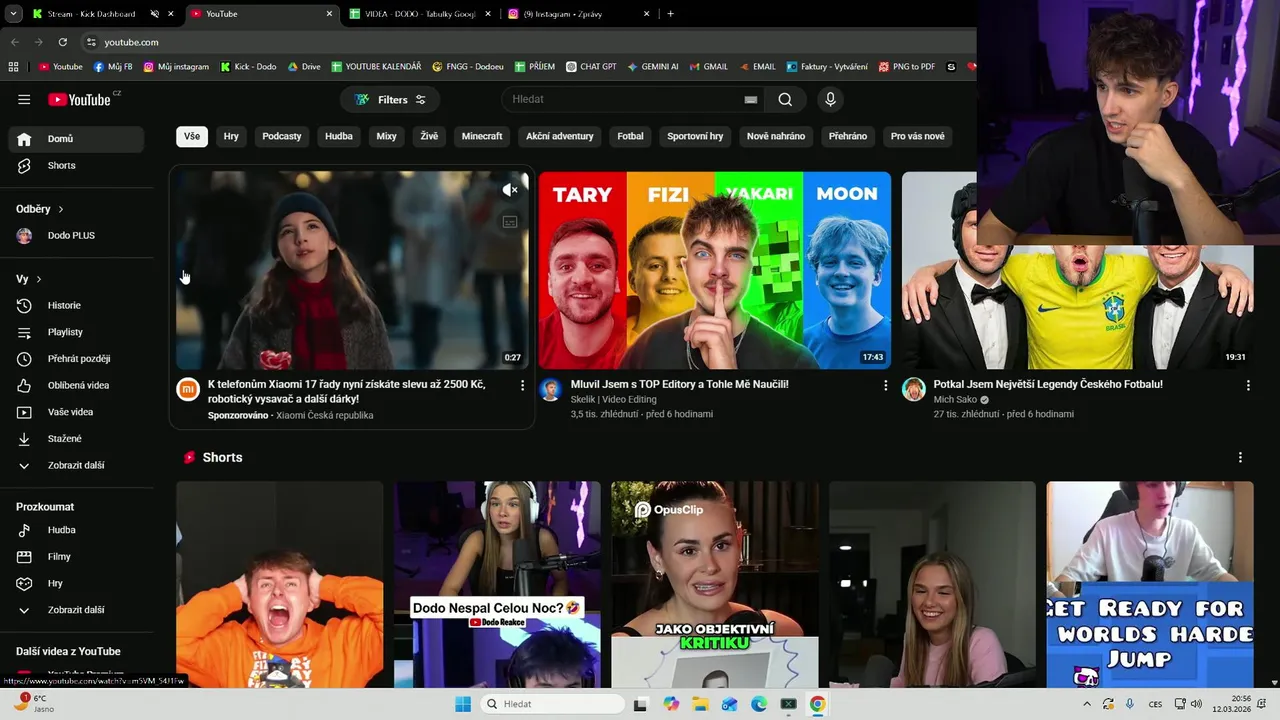Open video title Mluvil Jsem s TOP Editory

pyautogui.click(x=680, y=384)
